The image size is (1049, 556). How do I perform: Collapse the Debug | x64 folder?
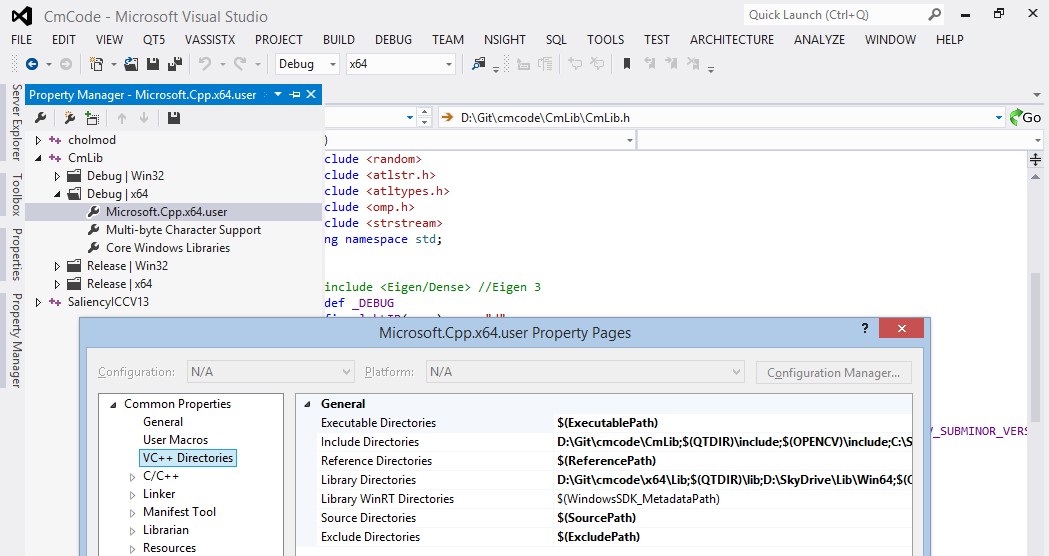click(57, 194)
